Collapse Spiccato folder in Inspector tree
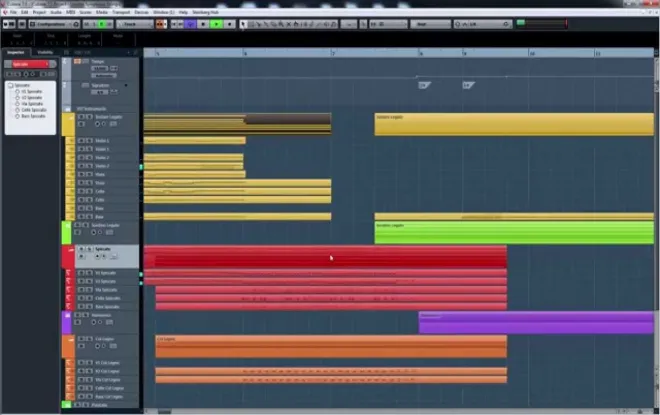 click(x=11, y=85)
